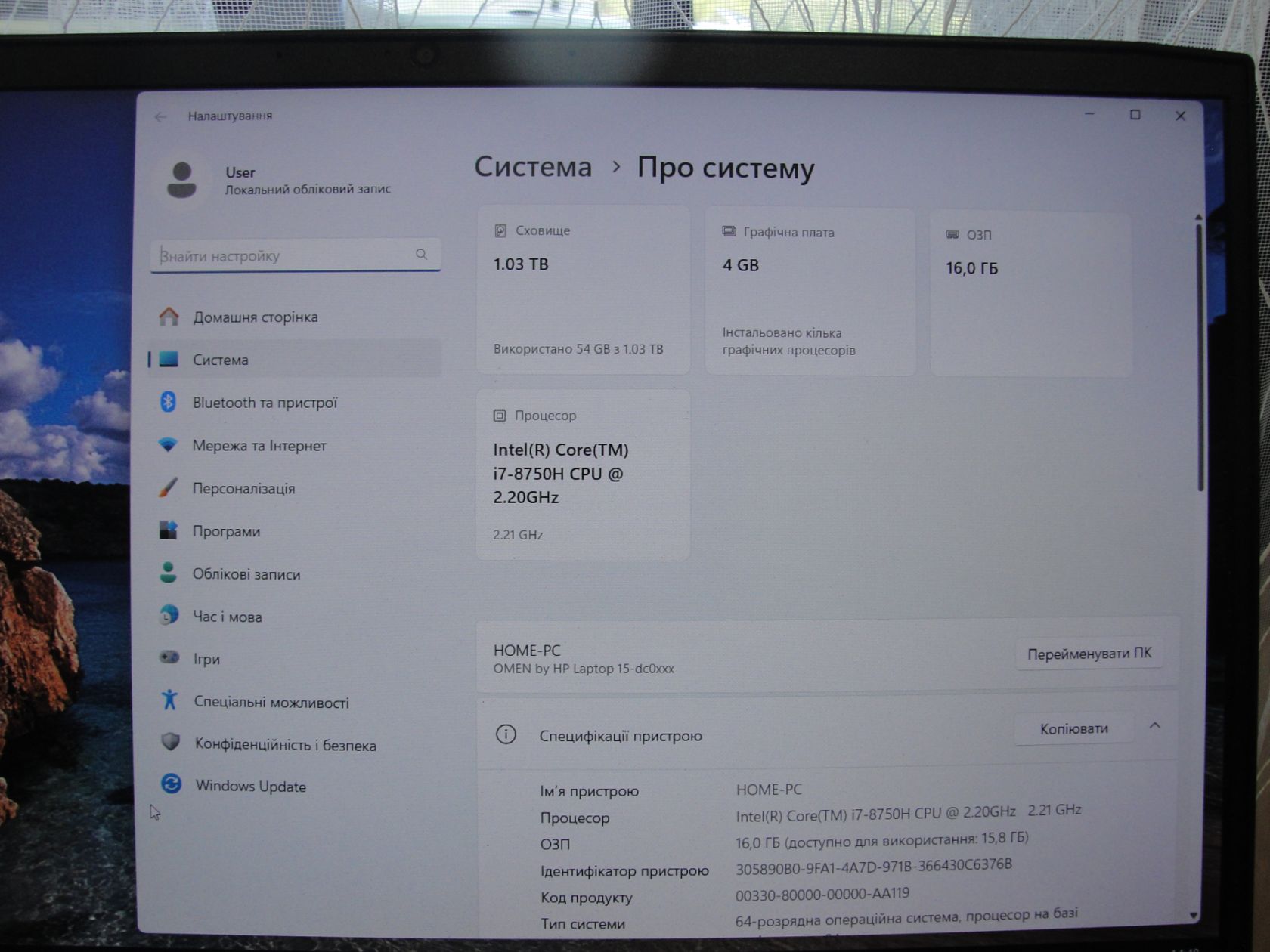Open Windows Update settings page
The image size is (1270, 952).
(296, 786)
